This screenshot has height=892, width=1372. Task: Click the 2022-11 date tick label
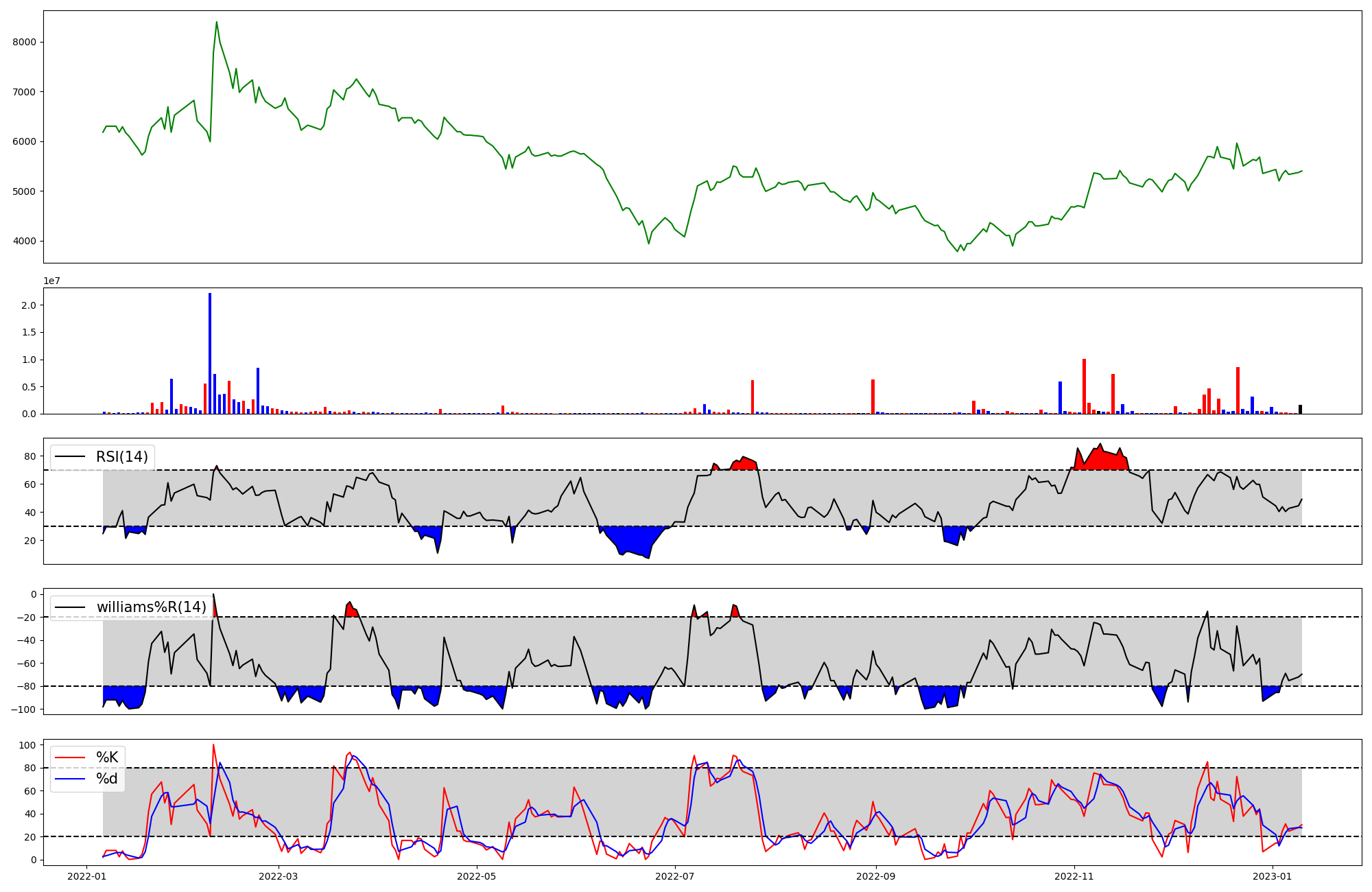[1074, 876]
